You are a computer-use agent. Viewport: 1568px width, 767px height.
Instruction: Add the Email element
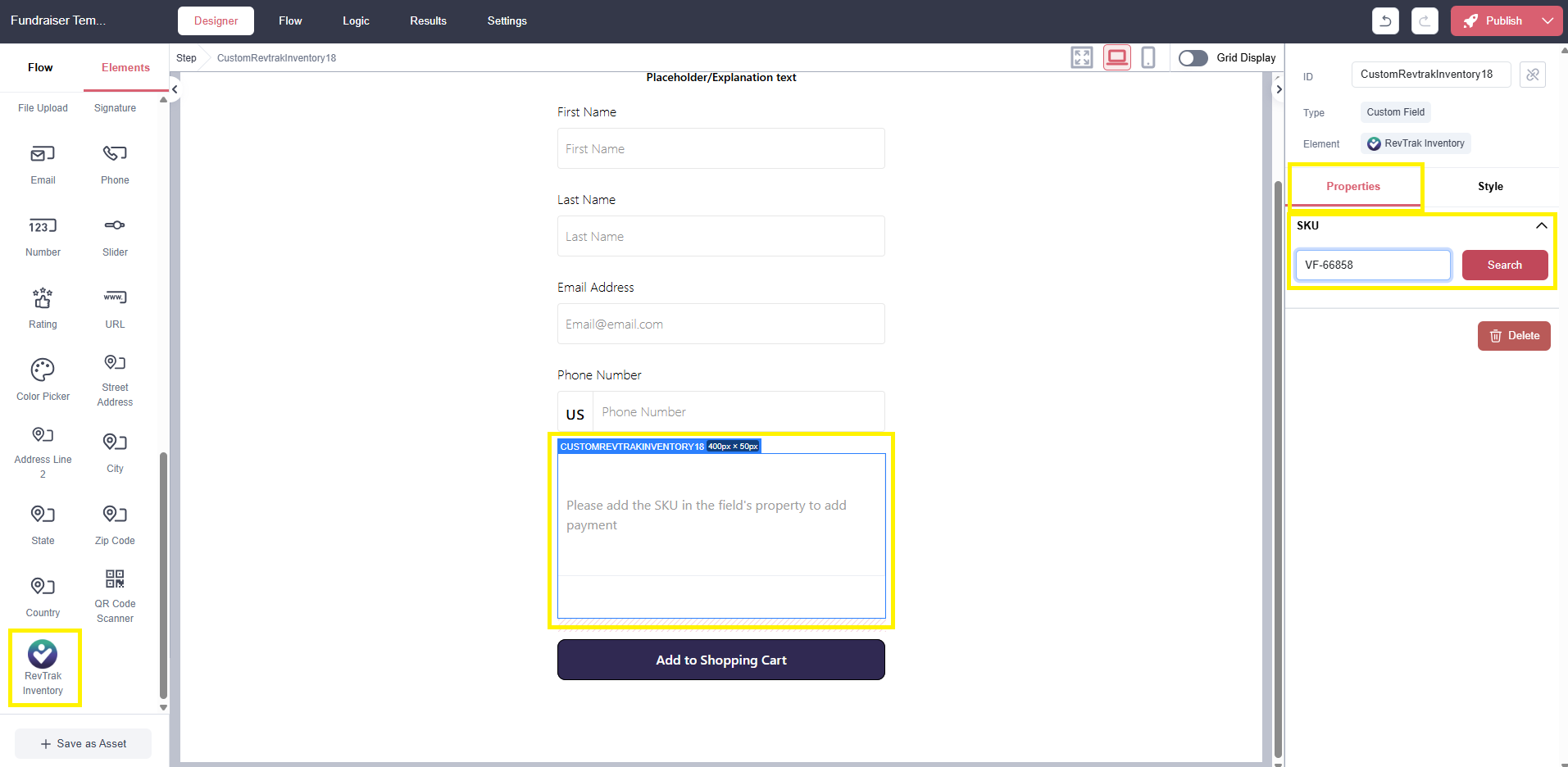point(43,165)
